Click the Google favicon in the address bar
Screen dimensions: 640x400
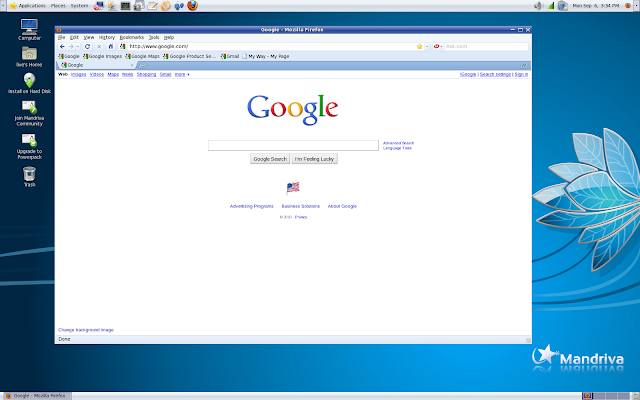(122, 47)
